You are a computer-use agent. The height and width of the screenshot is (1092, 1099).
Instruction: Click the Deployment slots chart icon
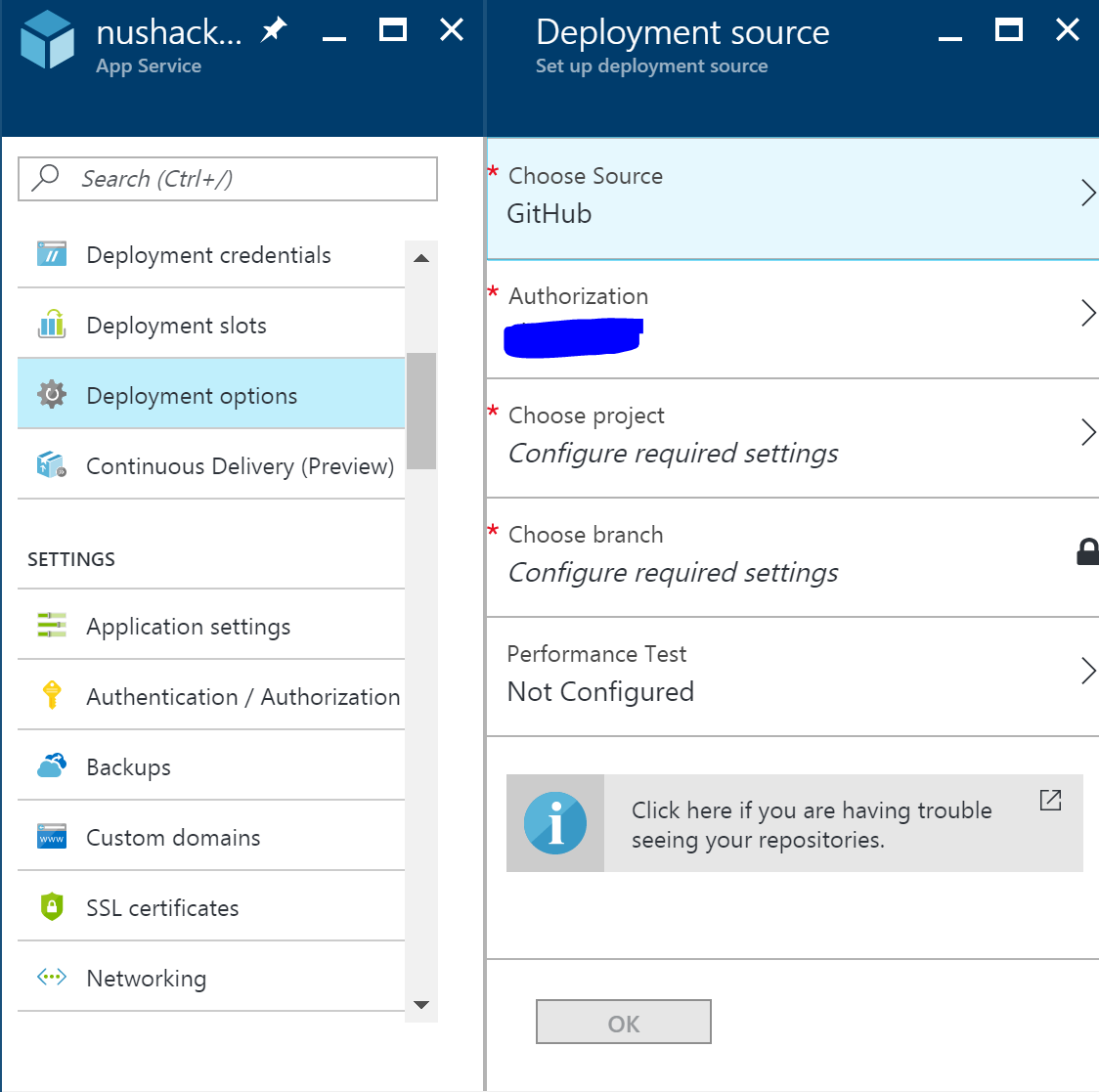[x=52, y=324]
